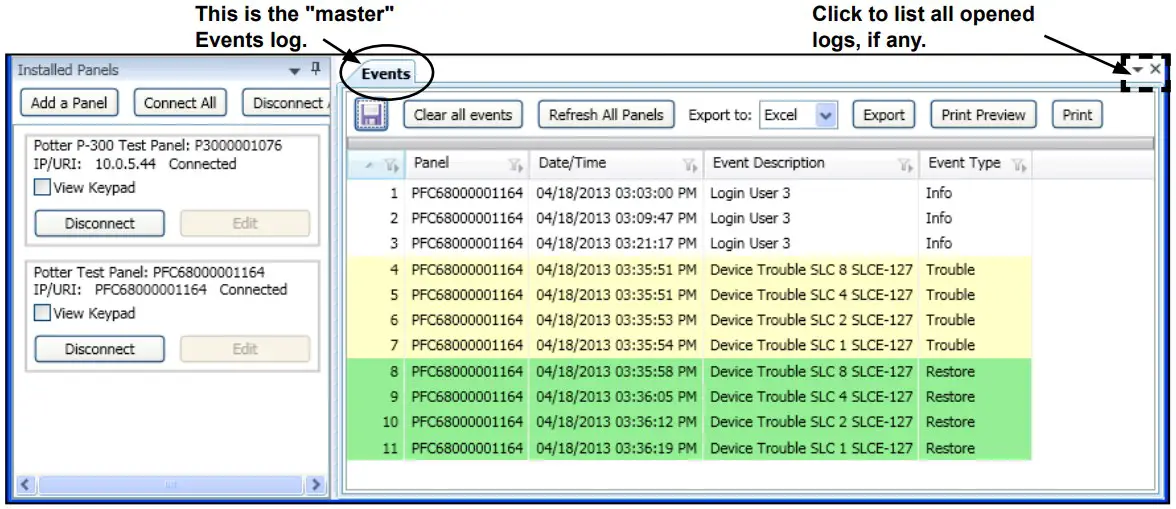Click the Connect All button
Screen dimensions: 1176x509
click(x=180, y=103)
